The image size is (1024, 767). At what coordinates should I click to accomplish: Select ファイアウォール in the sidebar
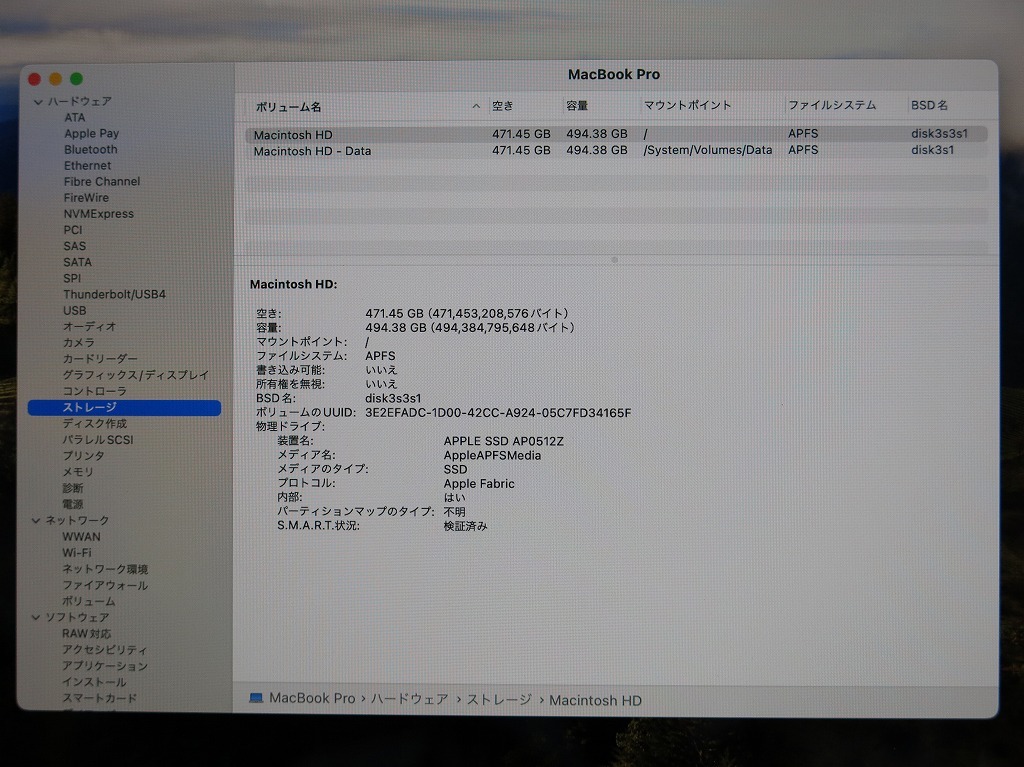click(x=104, y=585)
